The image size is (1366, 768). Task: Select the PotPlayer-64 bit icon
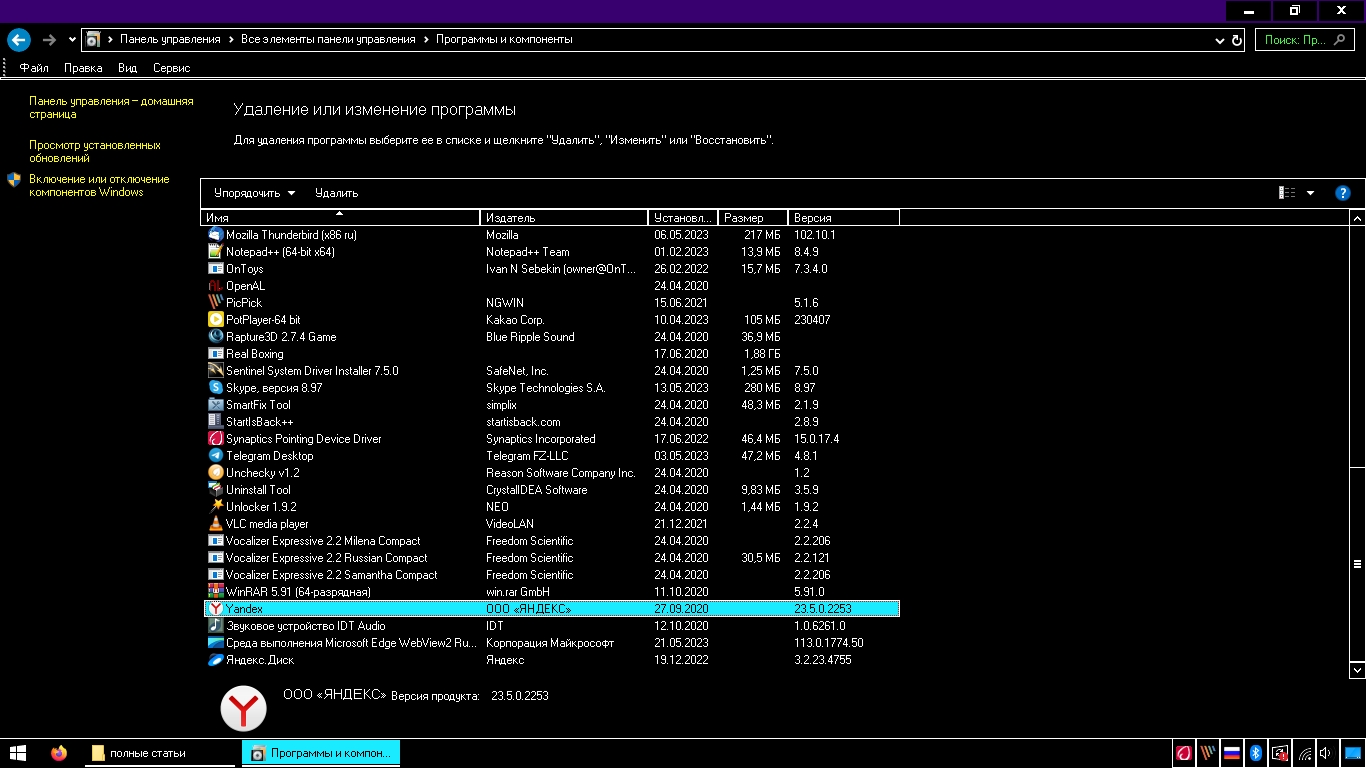(215, 320)
